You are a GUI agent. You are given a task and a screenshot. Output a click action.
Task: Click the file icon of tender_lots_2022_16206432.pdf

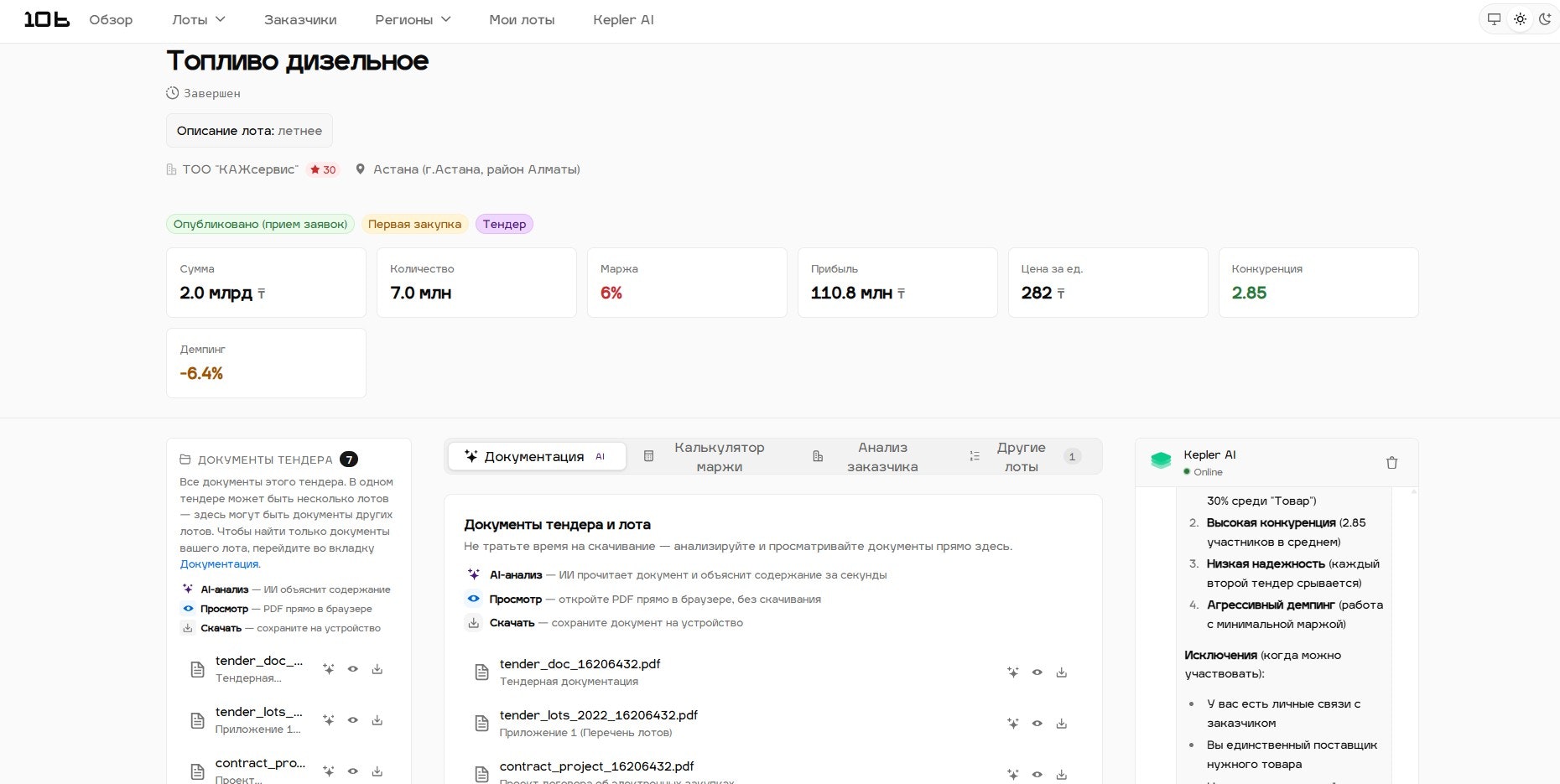tap(481, 724)
